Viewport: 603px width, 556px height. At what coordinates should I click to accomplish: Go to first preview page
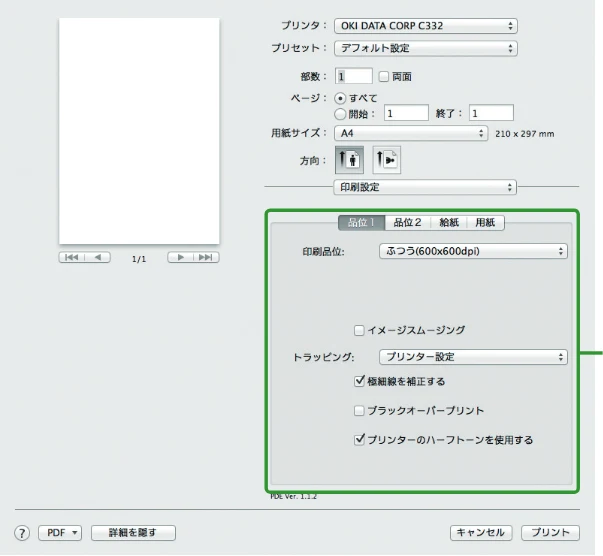(72, 257)
